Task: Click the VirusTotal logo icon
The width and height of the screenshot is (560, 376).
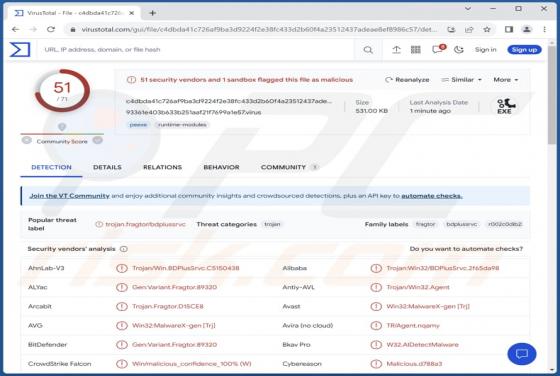Action: coord(20,50)
